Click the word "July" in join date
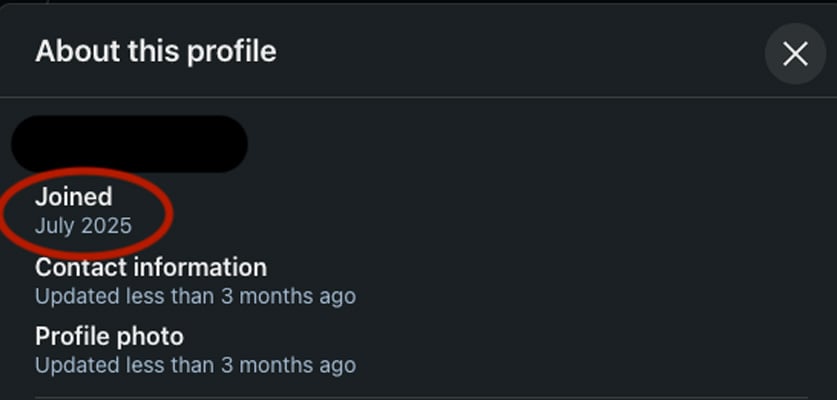The width and height of the screenshot is (837, 400). point(55,226)
